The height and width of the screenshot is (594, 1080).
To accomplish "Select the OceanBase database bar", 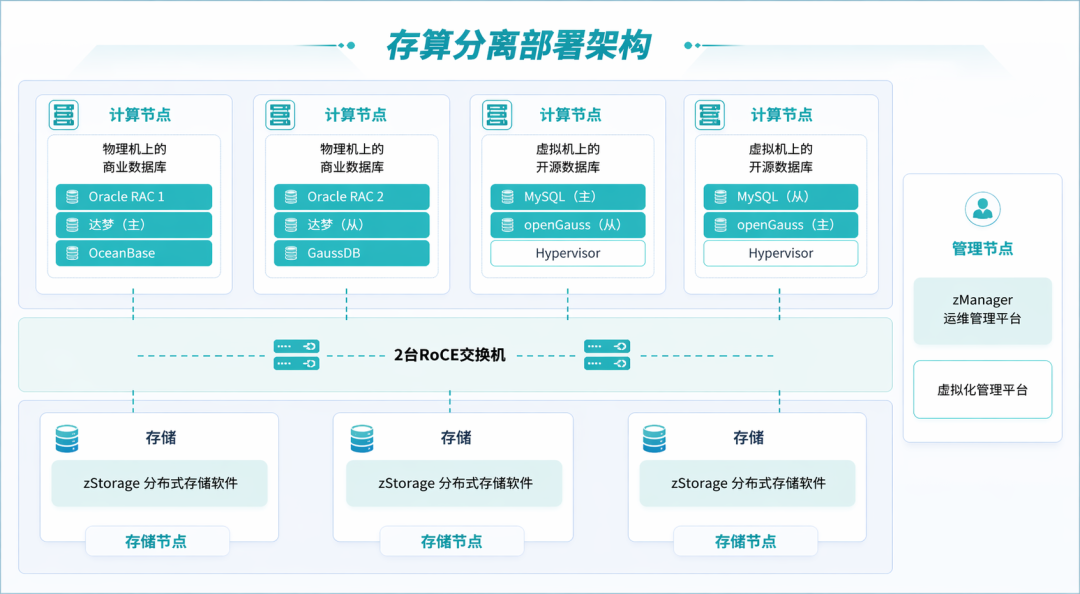I will (x=134, y=254).
